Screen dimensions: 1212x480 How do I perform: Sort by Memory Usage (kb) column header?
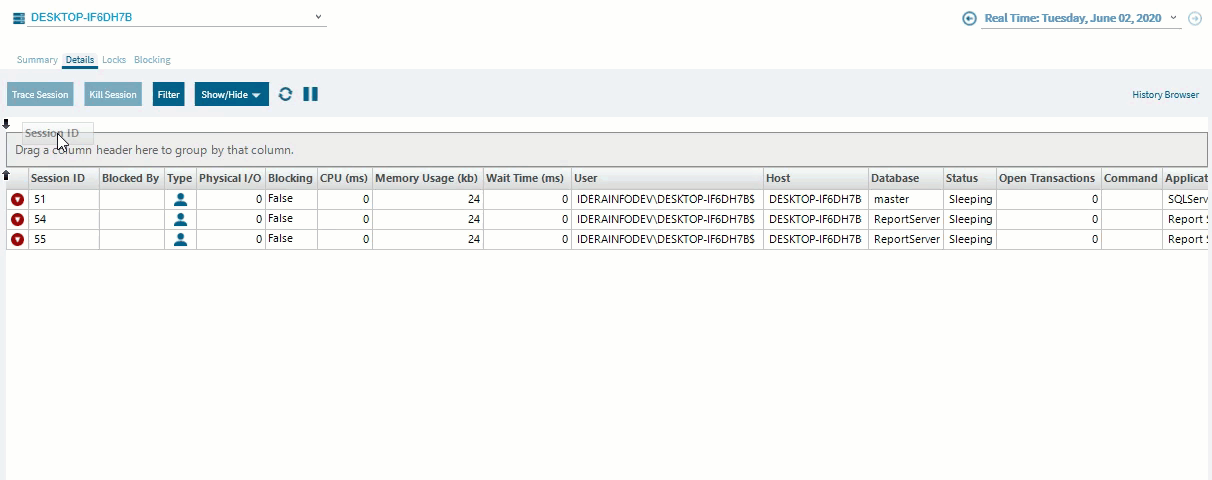coord(426,179)
